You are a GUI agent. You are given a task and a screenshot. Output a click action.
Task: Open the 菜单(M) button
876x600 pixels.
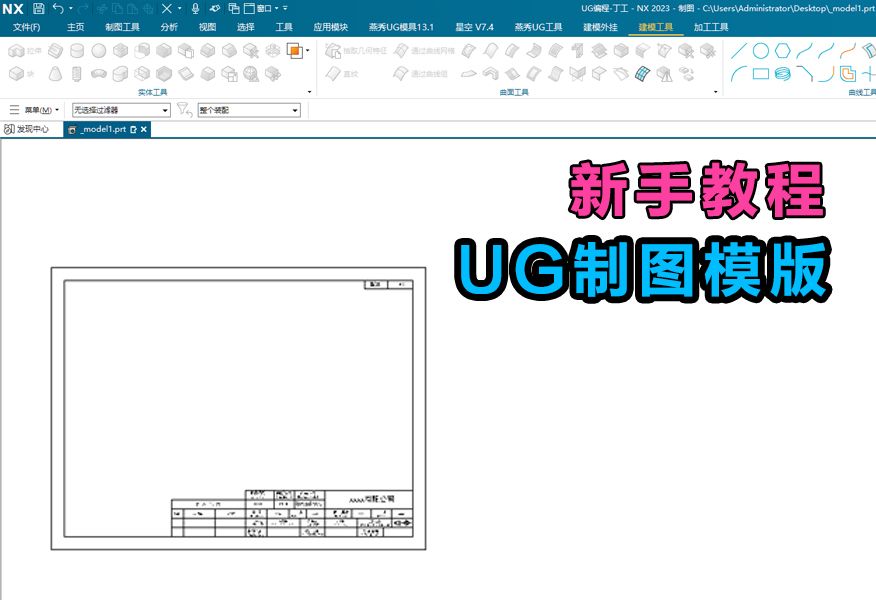[x=37, y=110]
